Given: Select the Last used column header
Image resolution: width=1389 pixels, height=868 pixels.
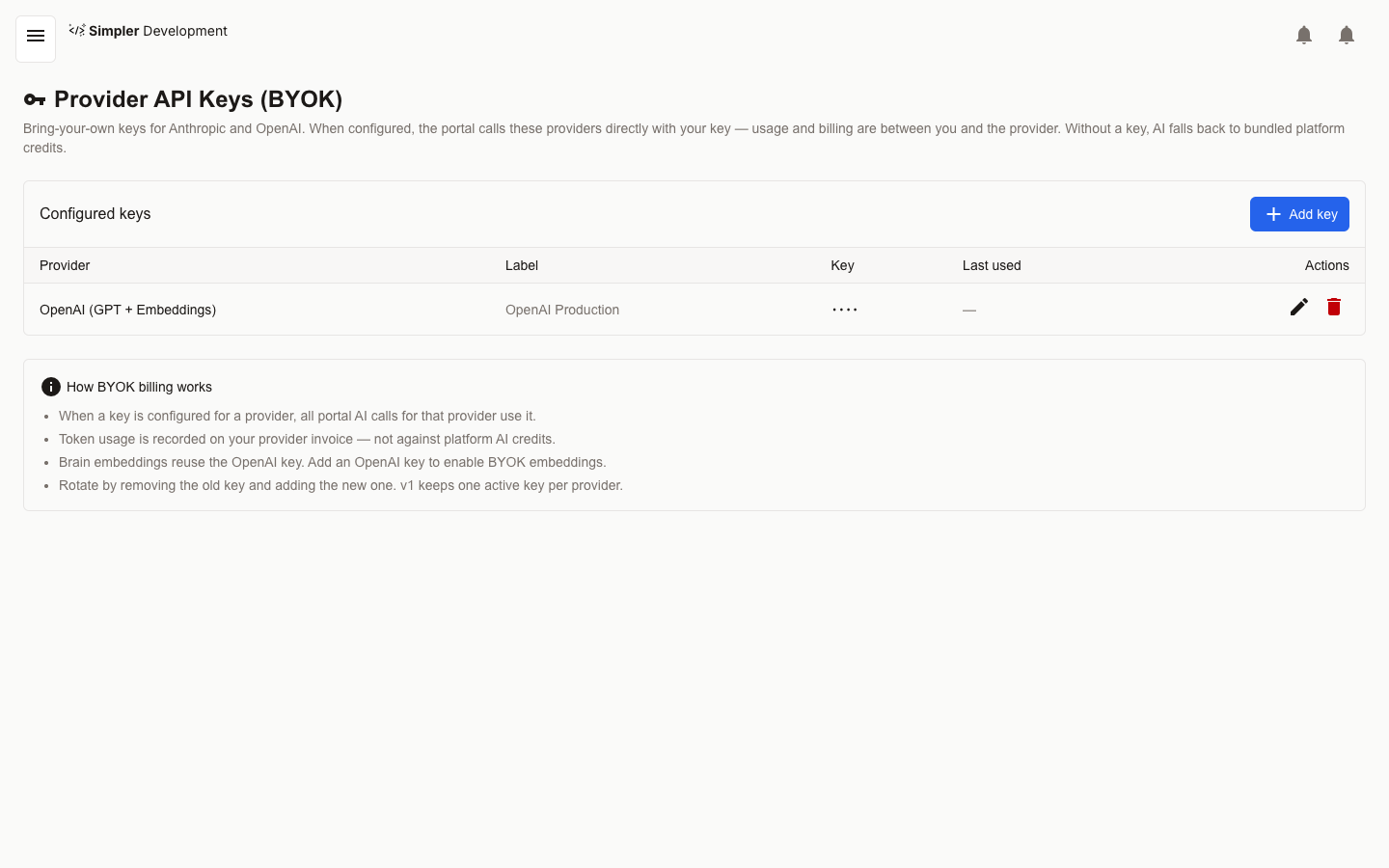Looking at the screenshot, I should [x=992, y=265].
